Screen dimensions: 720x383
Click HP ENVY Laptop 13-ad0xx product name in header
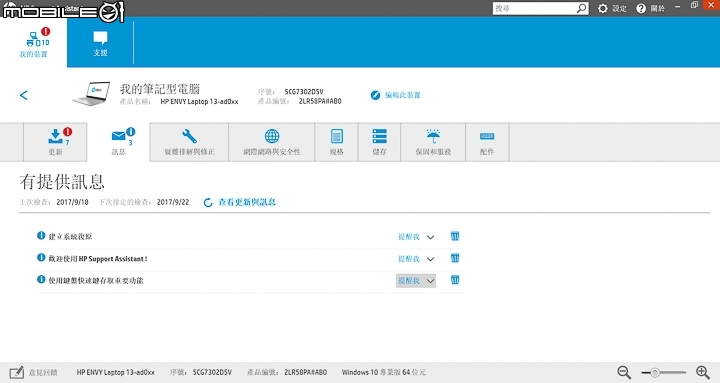coord(199,101)
